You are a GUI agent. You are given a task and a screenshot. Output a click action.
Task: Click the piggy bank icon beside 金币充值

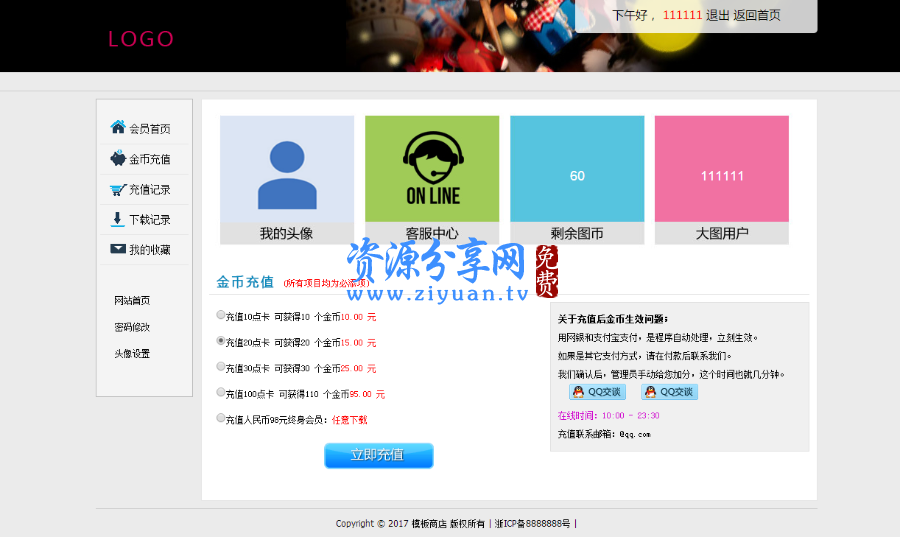coord(118,158)
